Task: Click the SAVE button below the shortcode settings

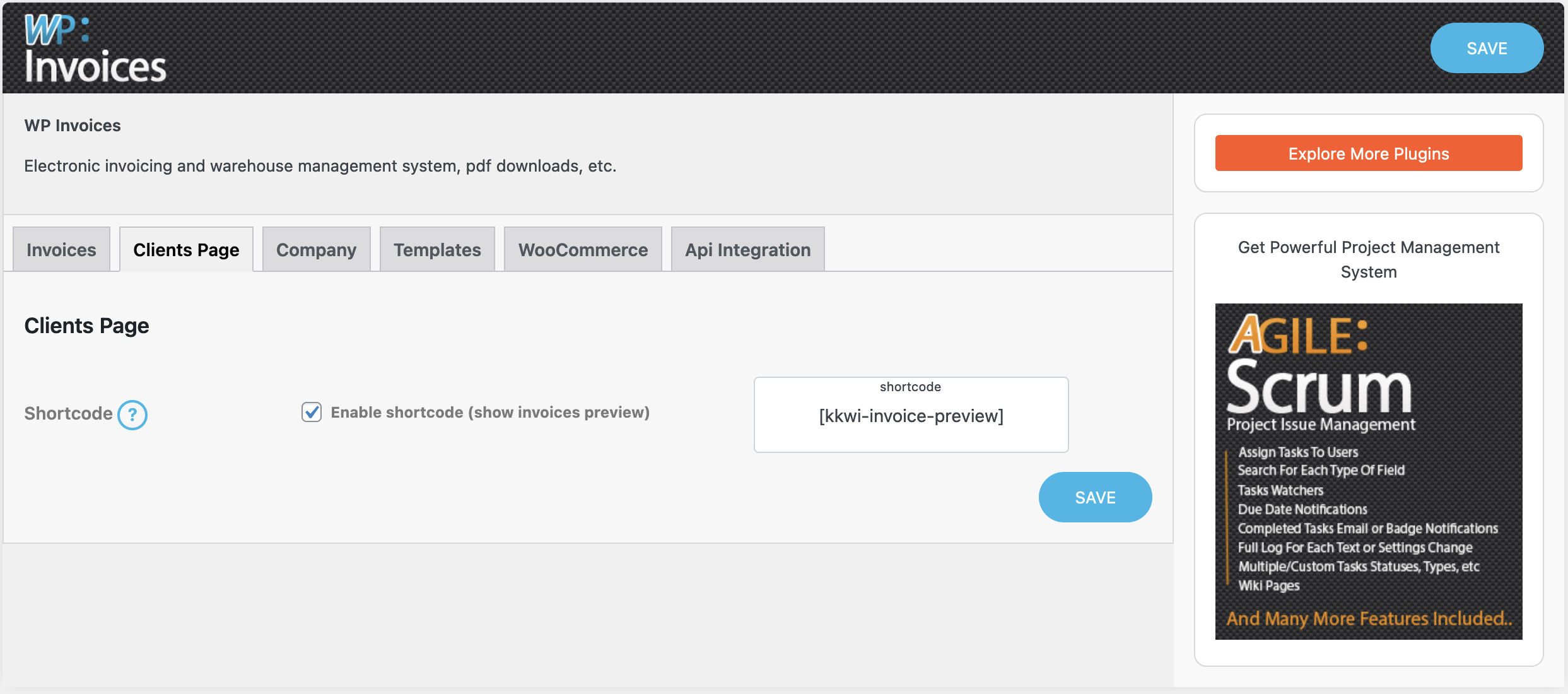Action: pos(1095,497)
